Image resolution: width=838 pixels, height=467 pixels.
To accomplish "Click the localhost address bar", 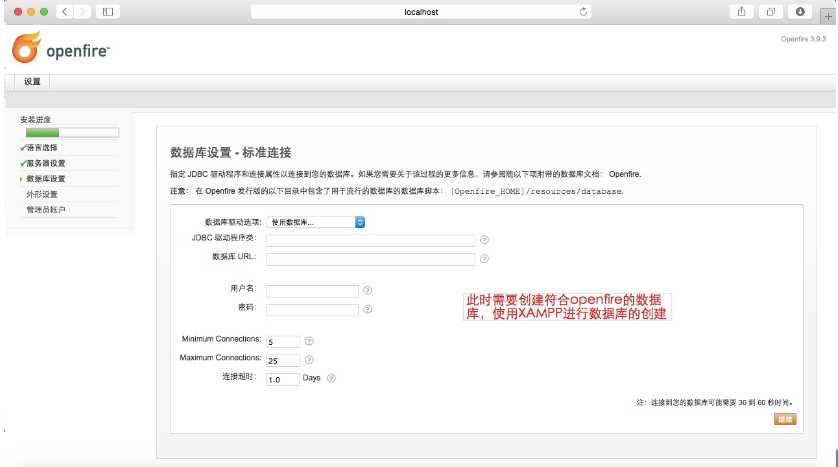I will [x=421, y=12].
